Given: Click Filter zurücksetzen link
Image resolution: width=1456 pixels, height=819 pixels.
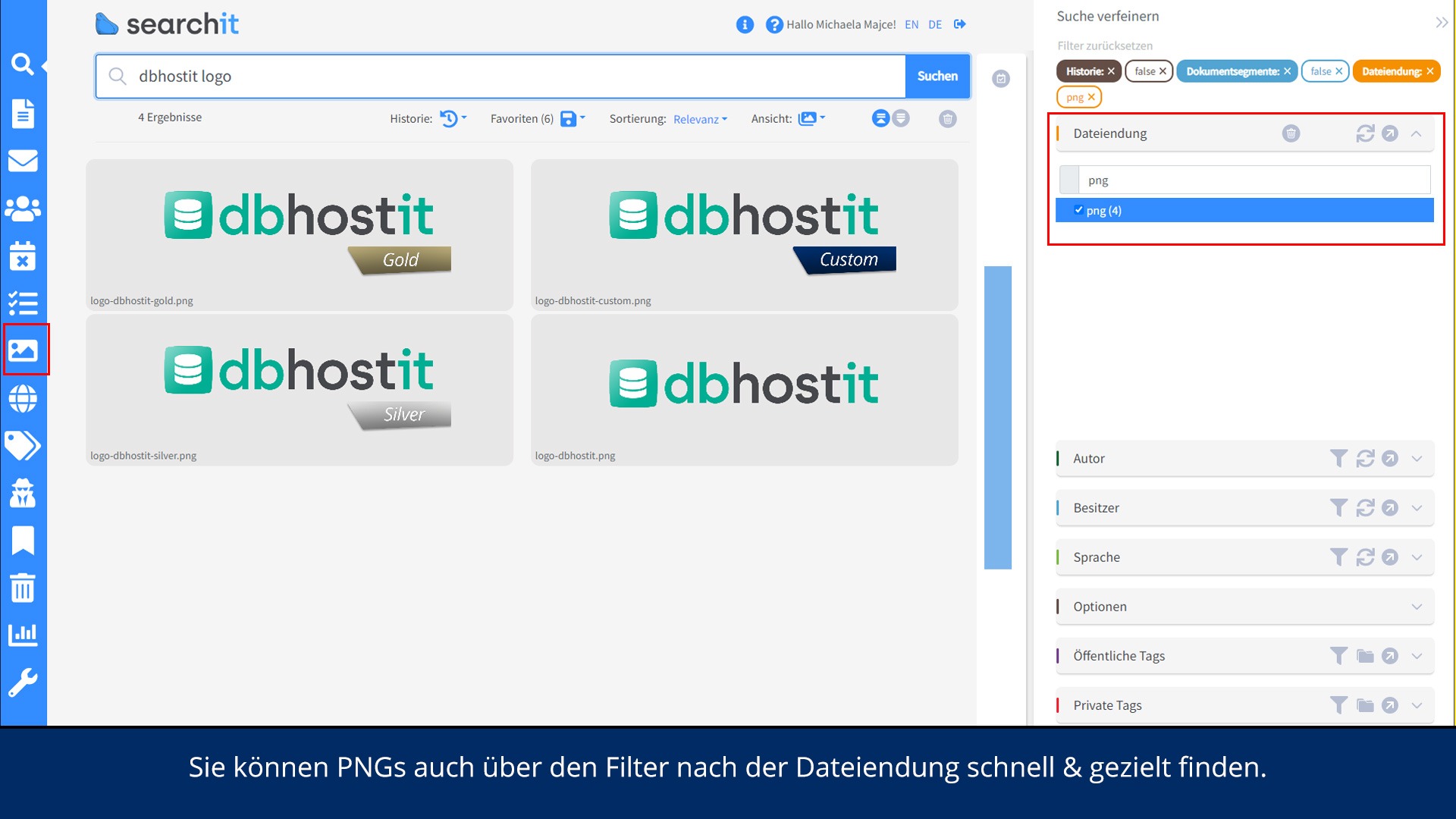Looking at the screenshot, I should pyautogui.click(x=1105, y=45).
